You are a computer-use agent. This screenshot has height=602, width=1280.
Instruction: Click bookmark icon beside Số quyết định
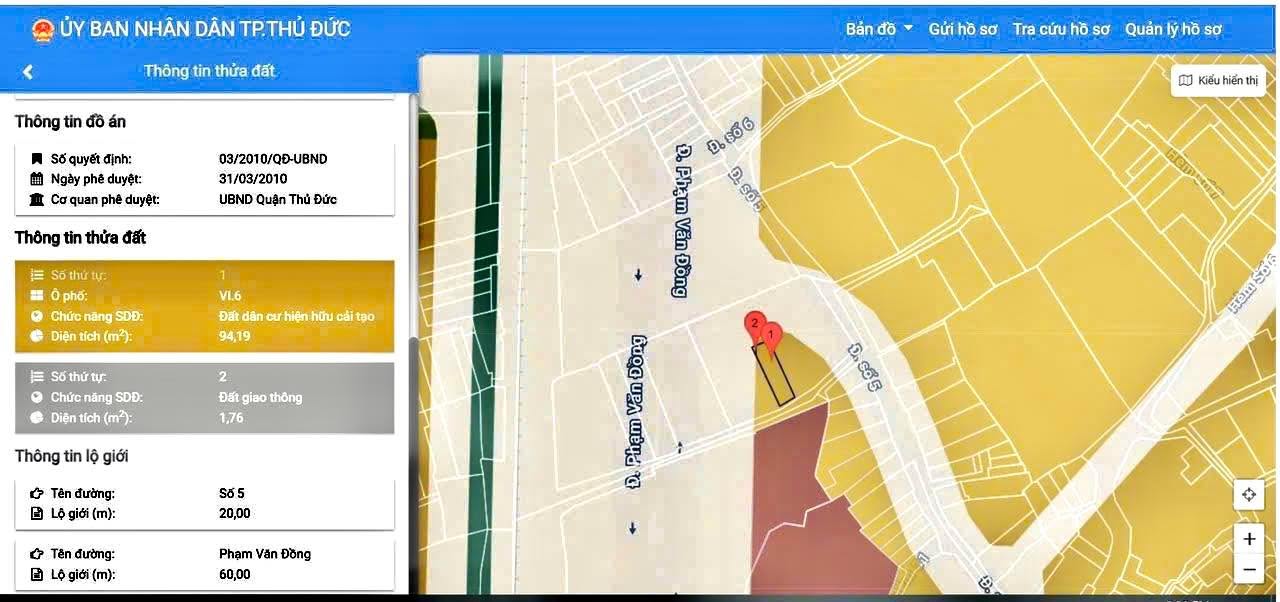[37, 159]
